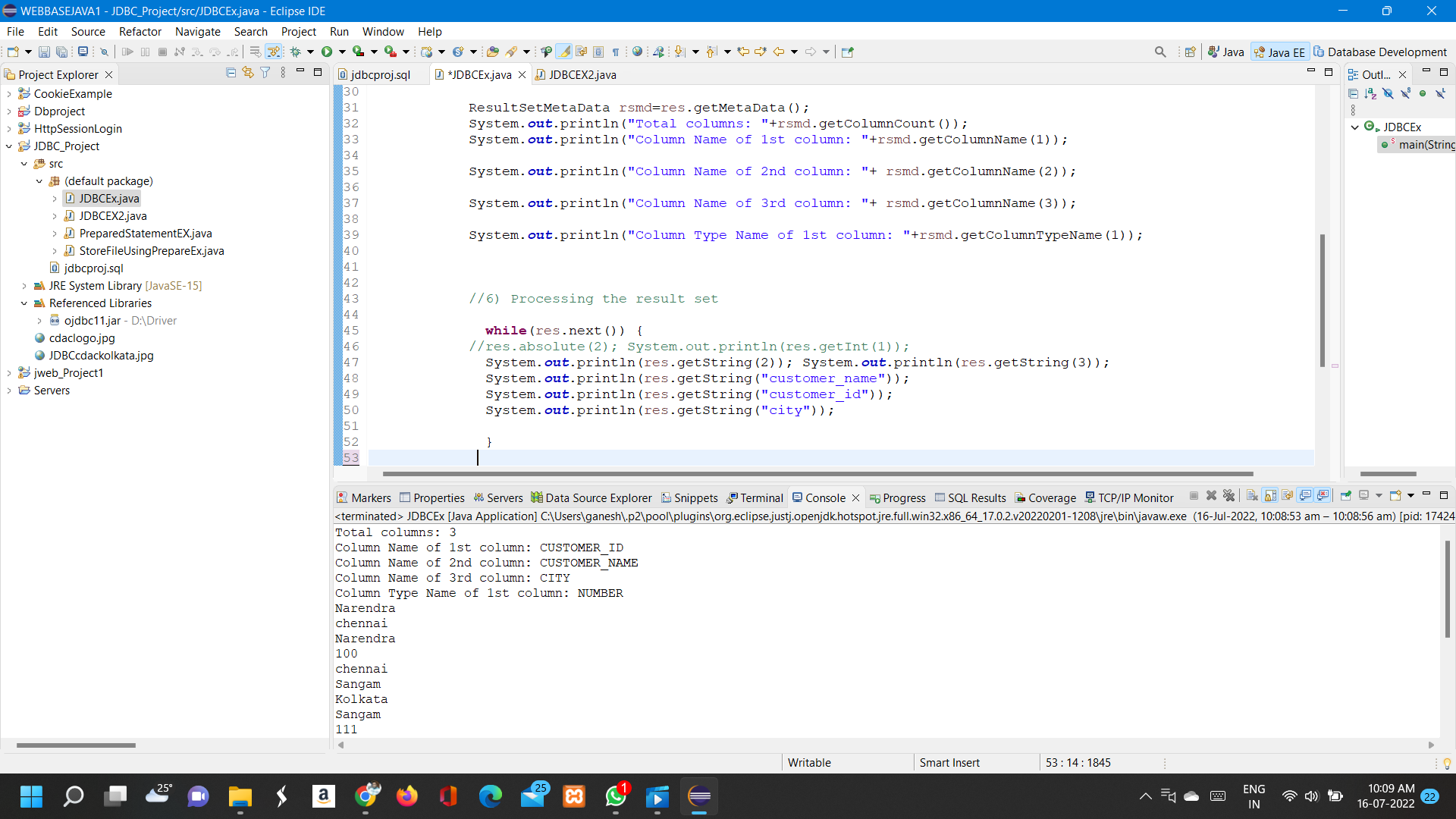Image resolution: width=1456 pixels, height=819 pixels.
Task: Open the Navigate menu
Action: pos(197,31)
